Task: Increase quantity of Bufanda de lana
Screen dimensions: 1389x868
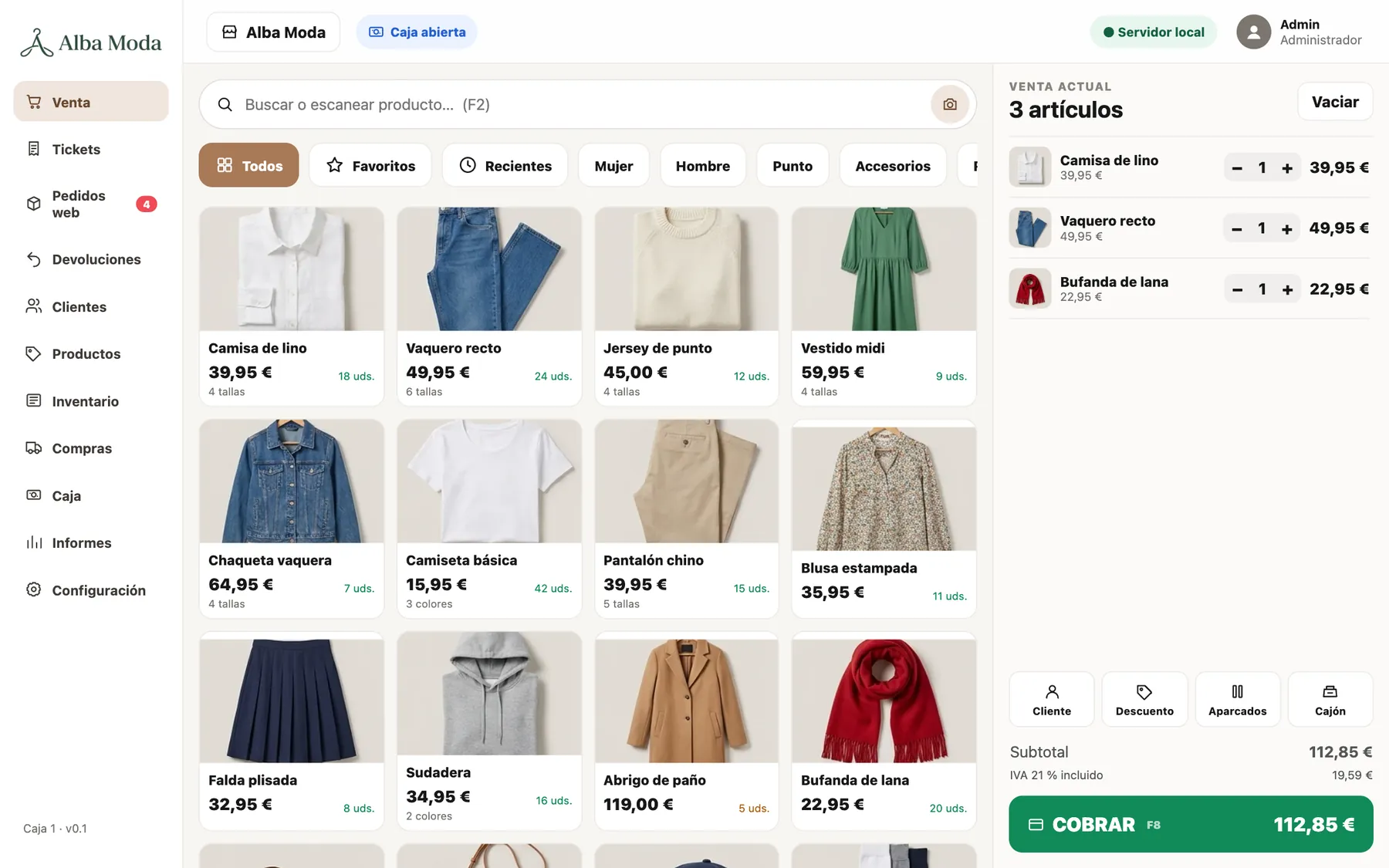Action: coord(1287,289)
